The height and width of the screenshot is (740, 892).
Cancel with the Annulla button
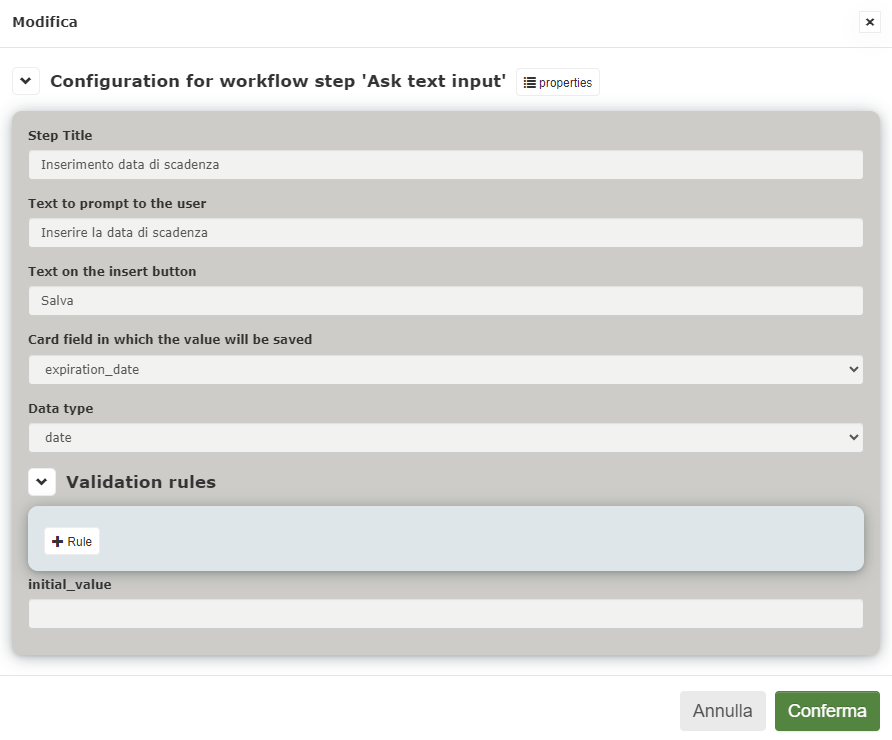tap(722, 710)
